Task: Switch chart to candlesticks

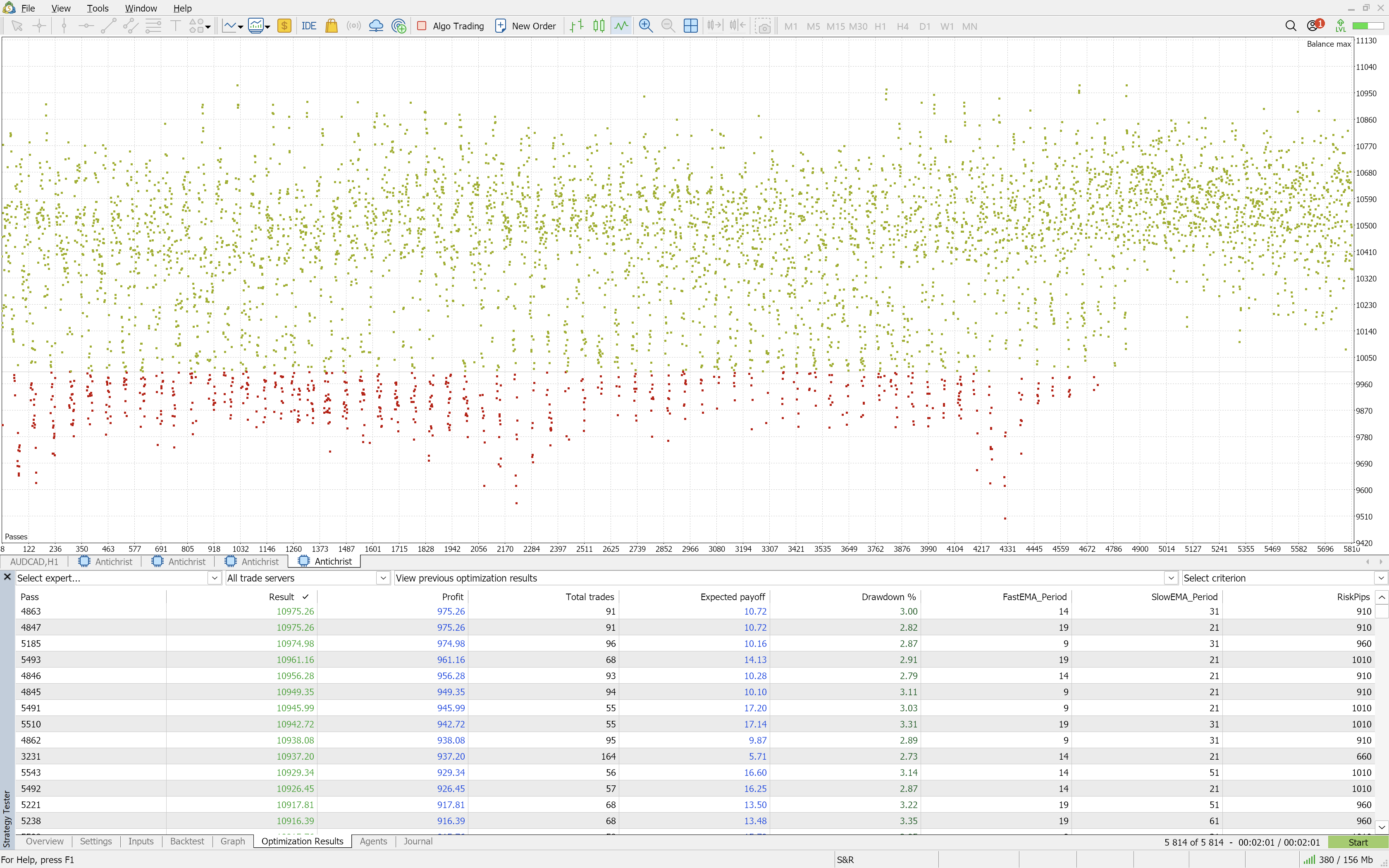Action: (x=599, y=26)
